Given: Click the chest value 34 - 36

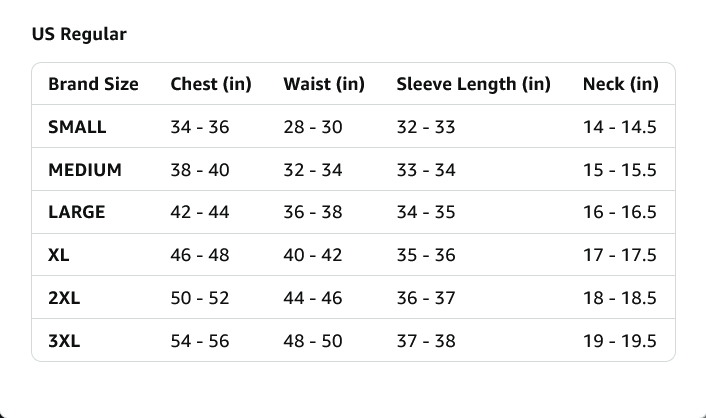Looking at the screenshot, I should pyautogui.click(x=200, y=127).
